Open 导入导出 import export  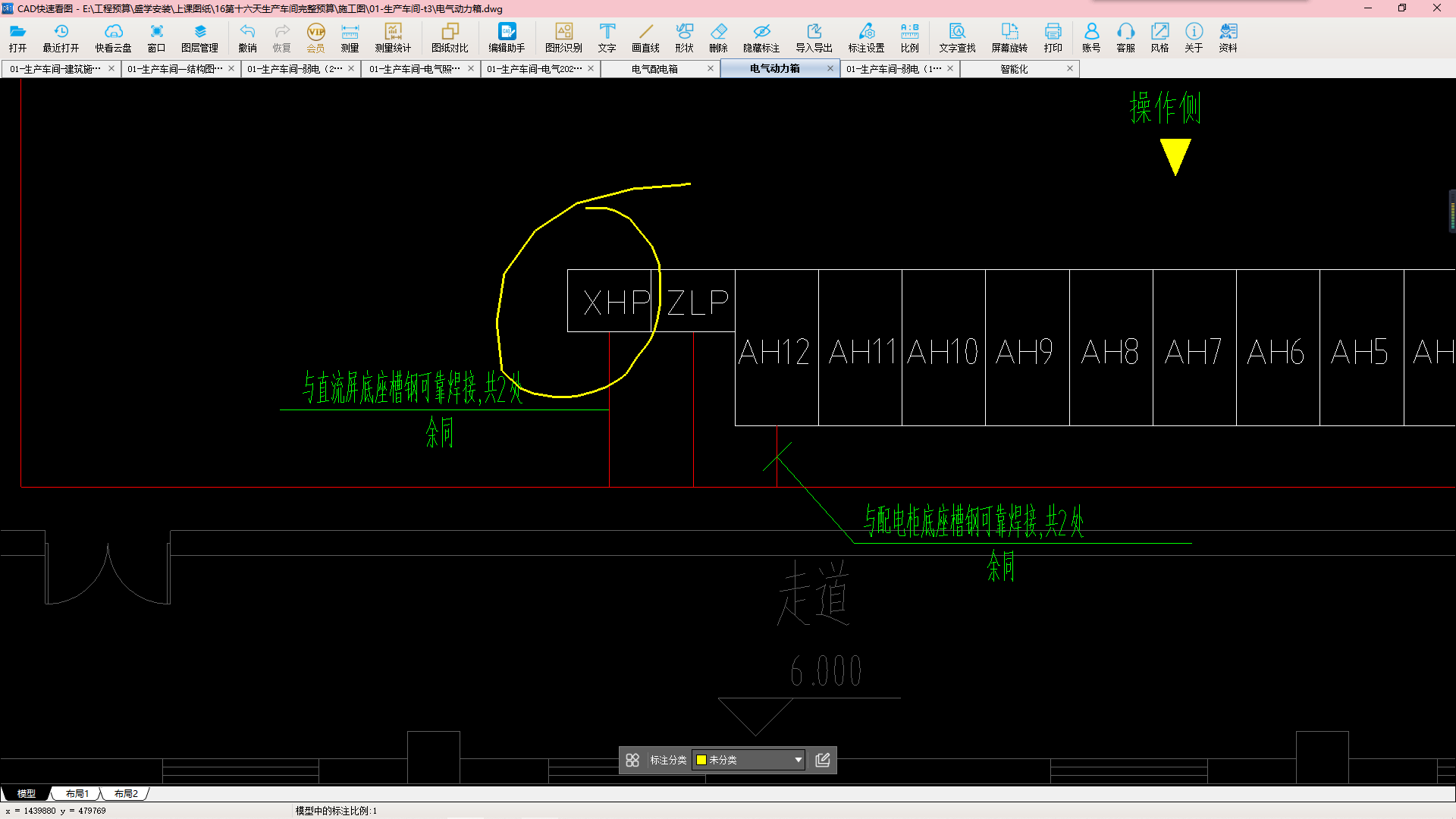coord(814,37)
